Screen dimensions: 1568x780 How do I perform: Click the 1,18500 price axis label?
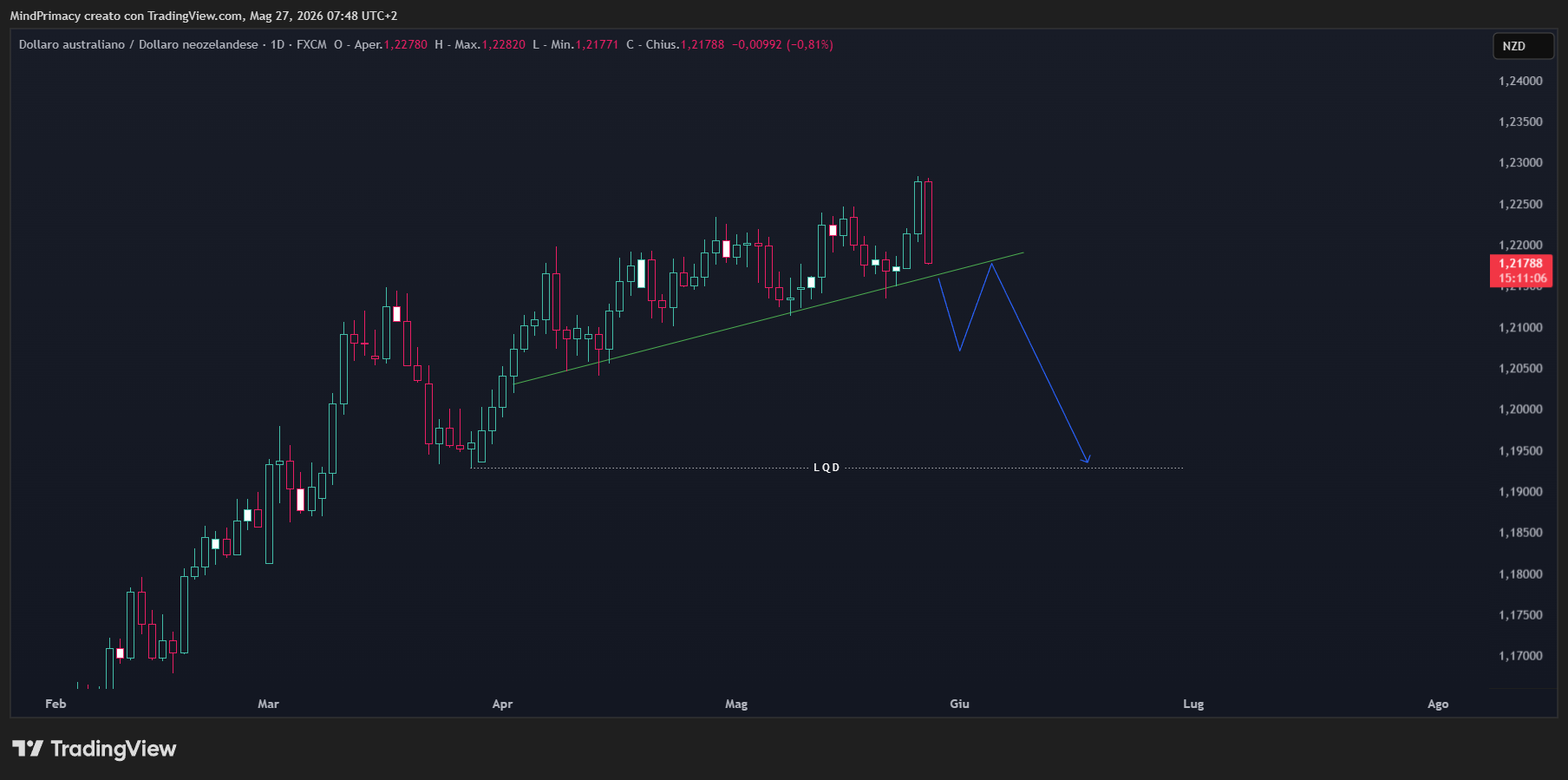(1520, 532)
